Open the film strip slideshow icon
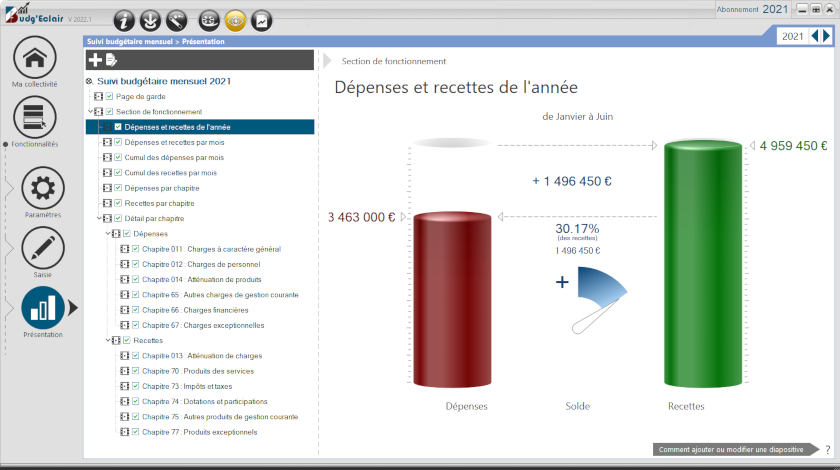This screenshot has width=840, height=470. tap(209, 21)
